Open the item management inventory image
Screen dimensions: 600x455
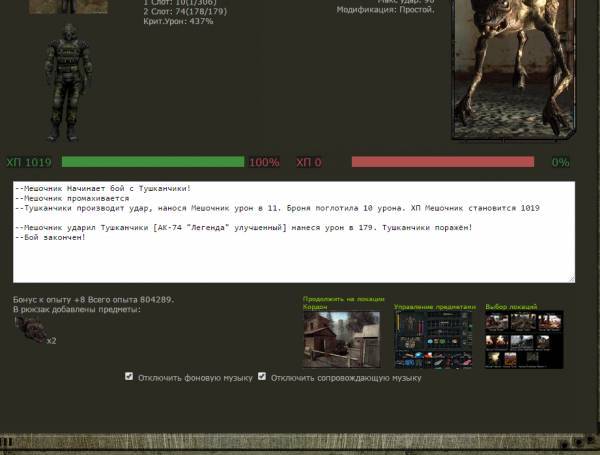(x=433, y=340)
